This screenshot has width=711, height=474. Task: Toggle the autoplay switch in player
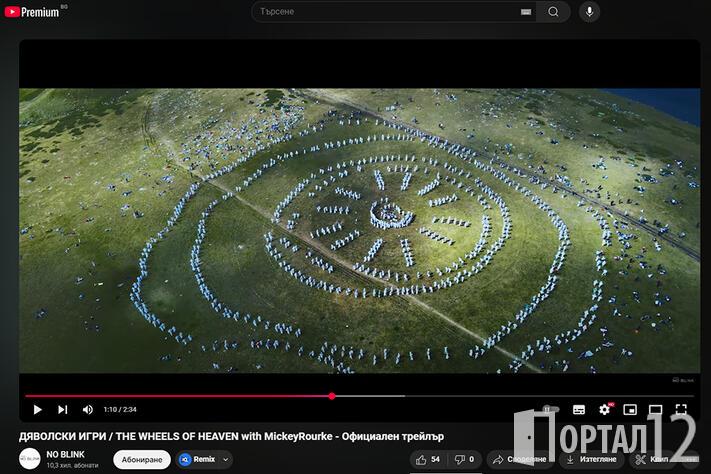click(548, 409)
